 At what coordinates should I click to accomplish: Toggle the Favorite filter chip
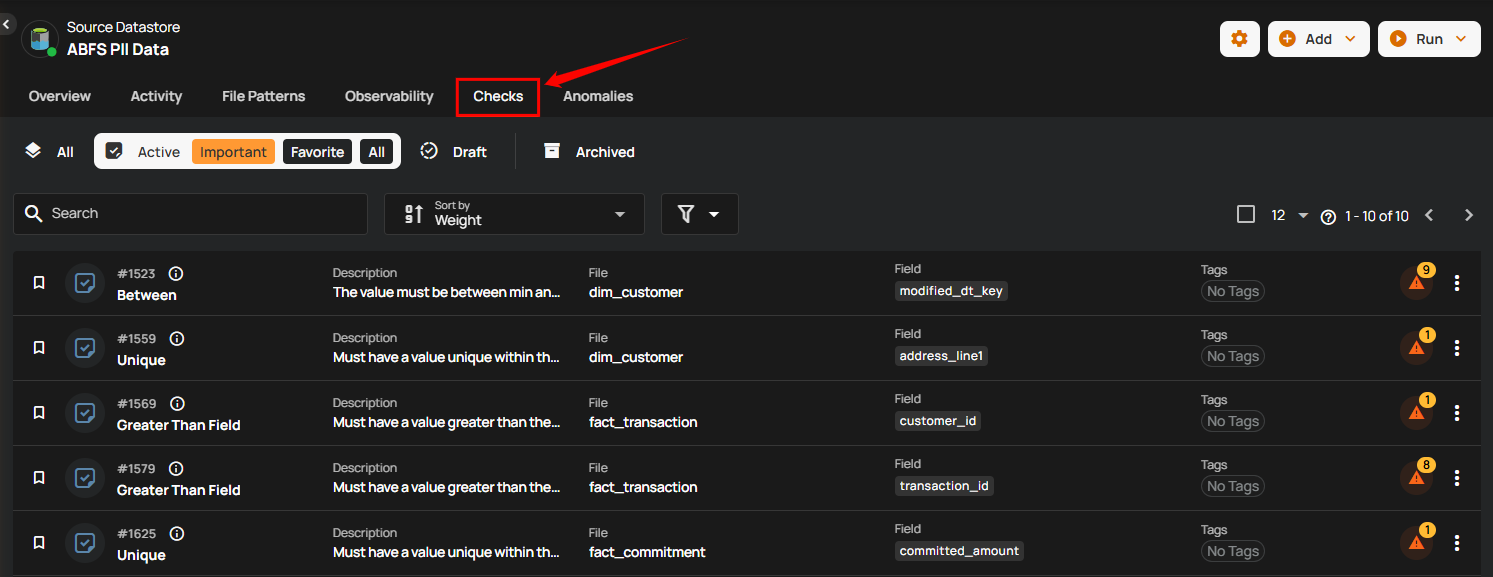pos(317,152)
